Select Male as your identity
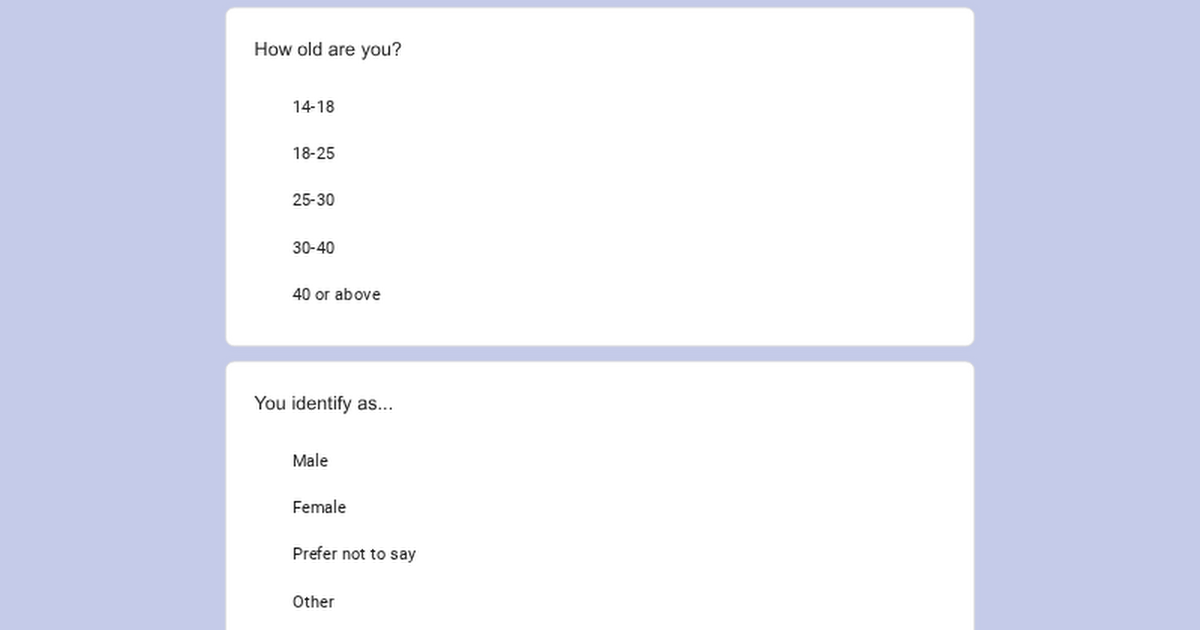The image size is (1200, 630). [x=310, y=461]
